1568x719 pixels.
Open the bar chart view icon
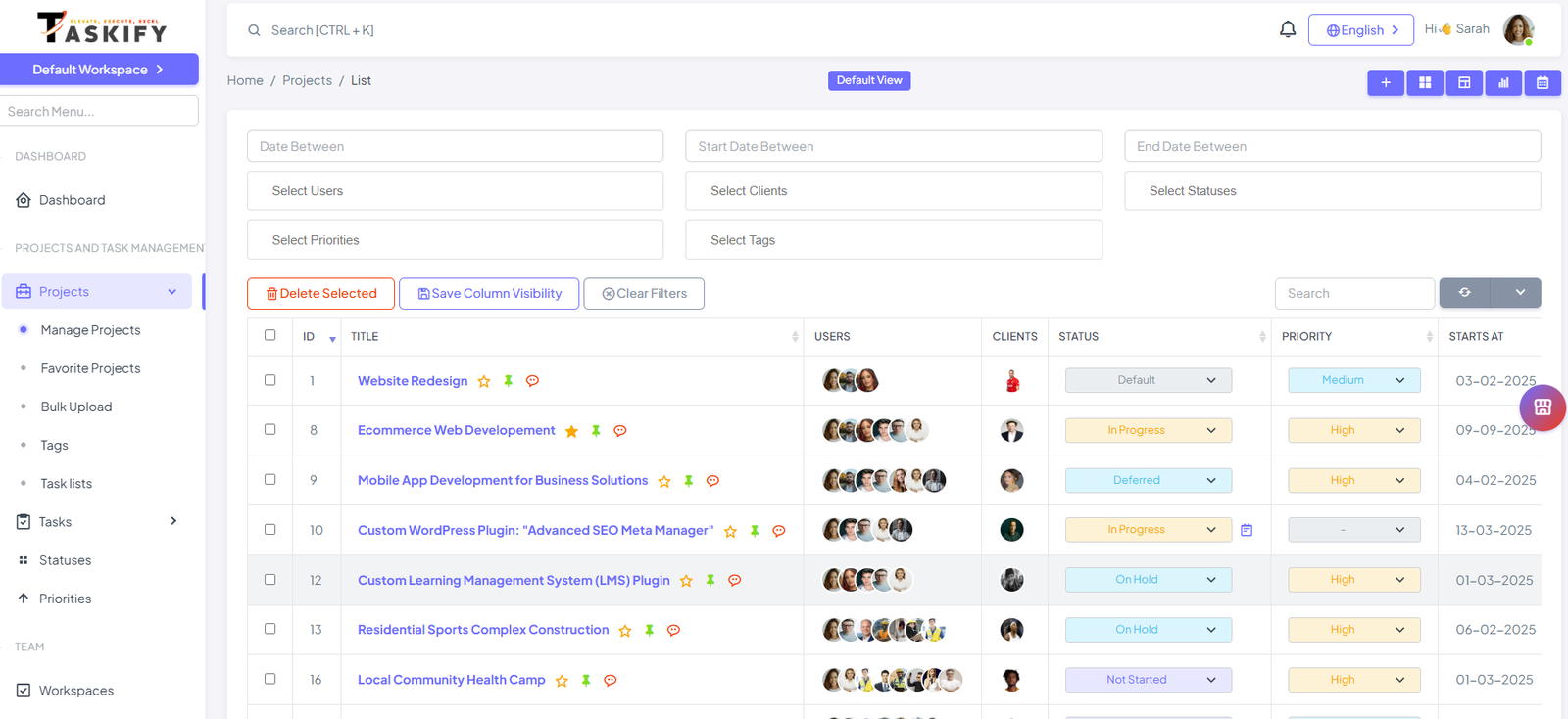pyautogui.click(x=1503, y=83)
